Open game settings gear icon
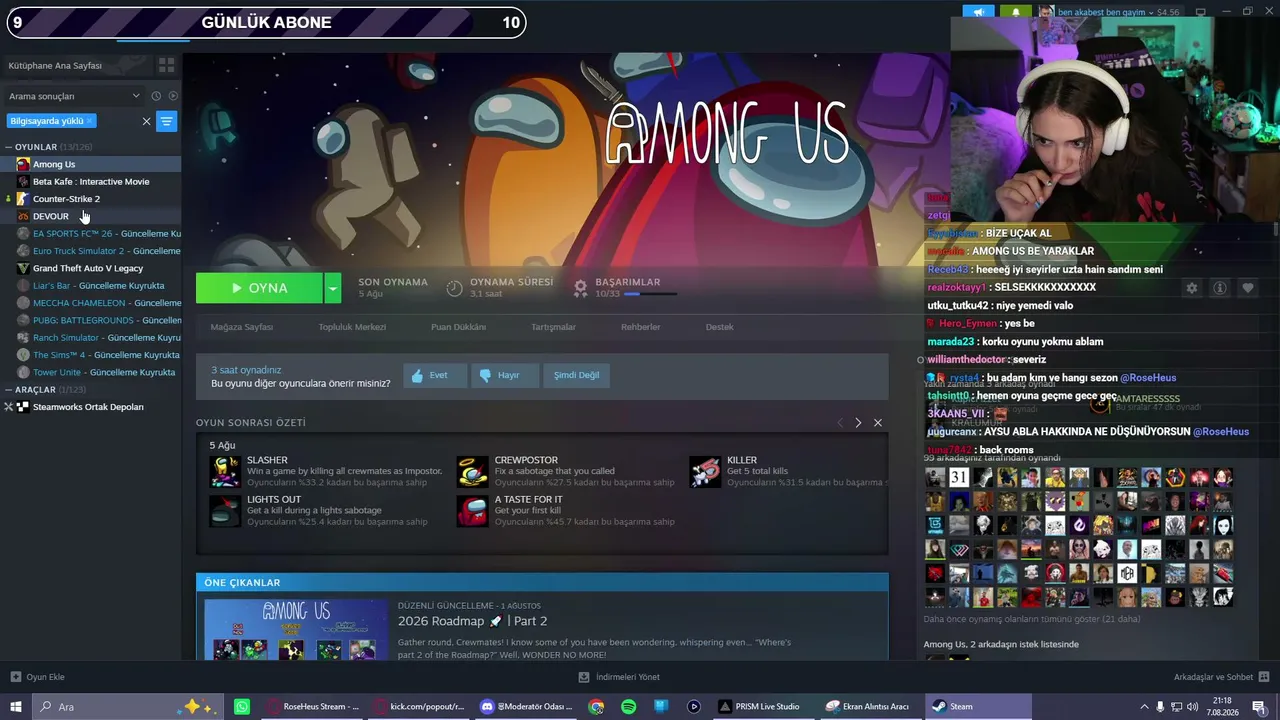Screen dimensions: 1280x720 click(1191, 288)
